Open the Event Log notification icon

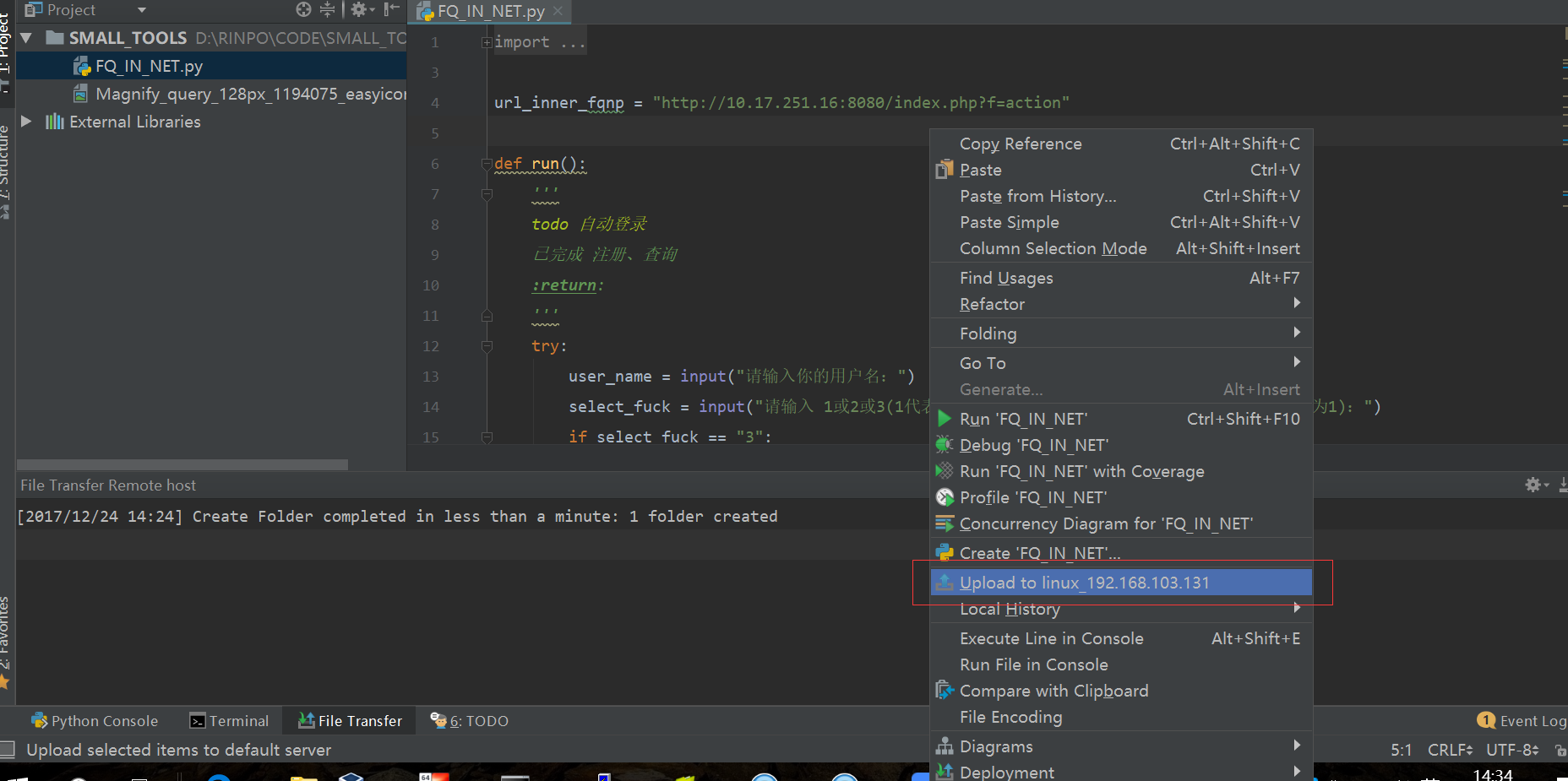pyautogui.click(x=1486, y=720)
